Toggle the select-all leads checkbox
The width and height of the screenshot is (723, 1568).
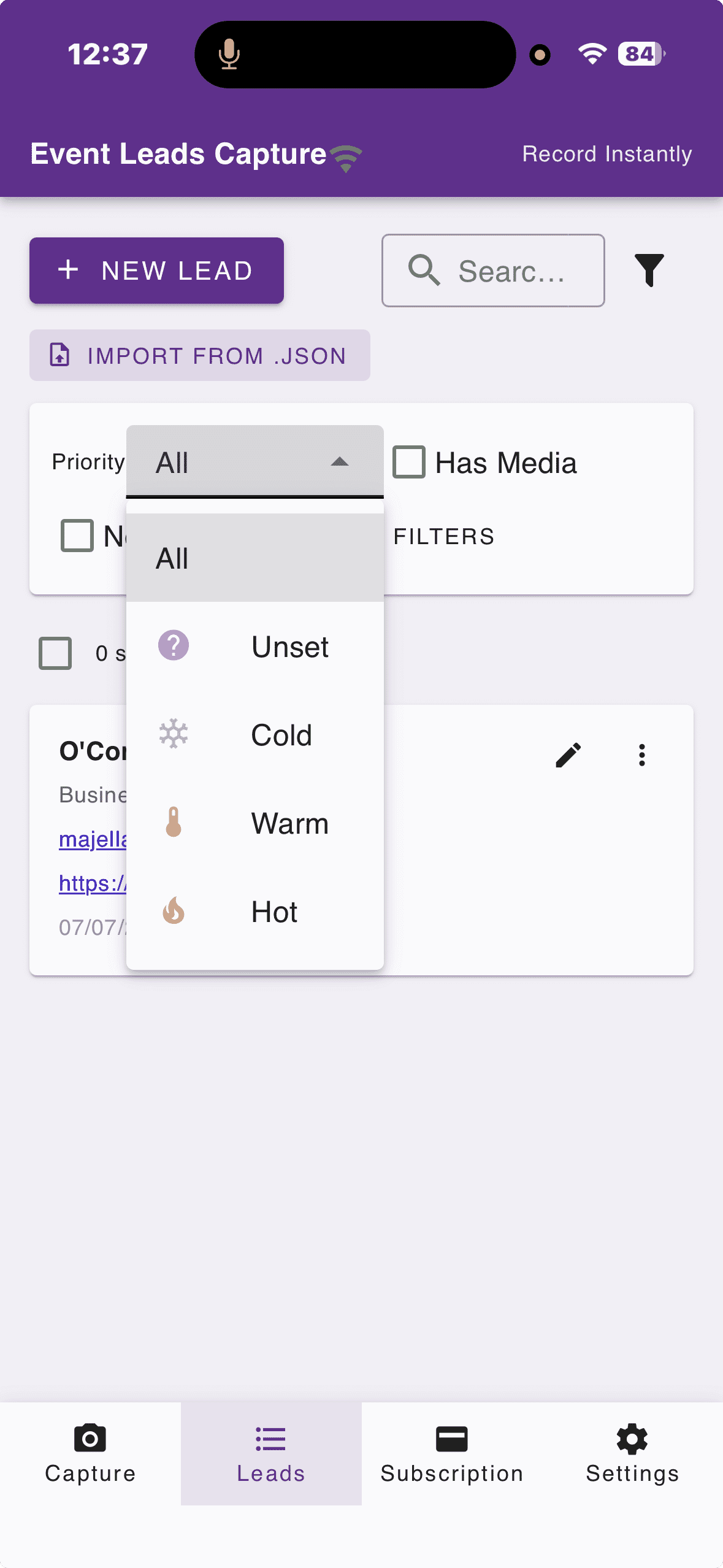point(55,653)
